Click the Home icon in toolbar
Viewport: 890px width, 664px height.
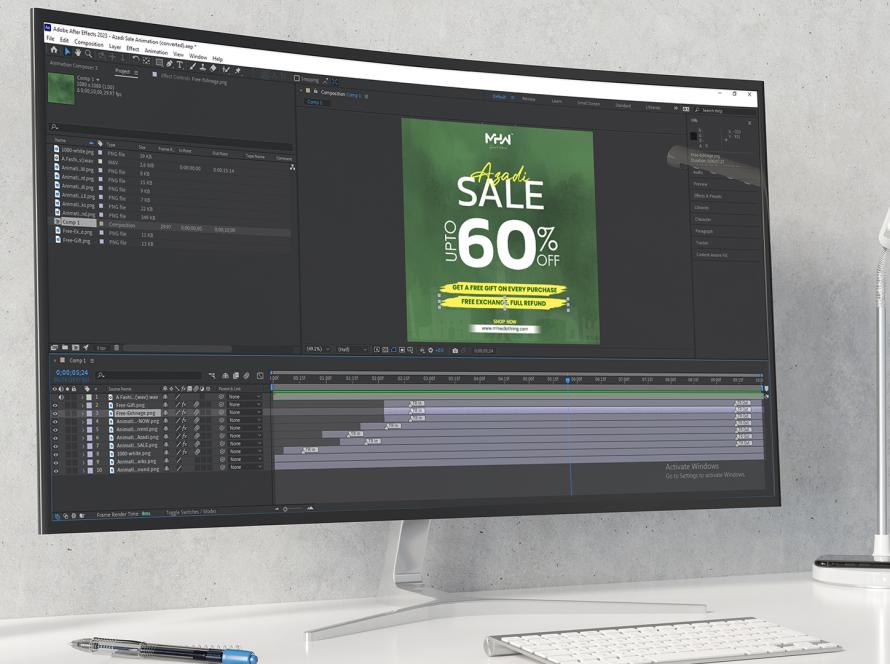[54, 50]
